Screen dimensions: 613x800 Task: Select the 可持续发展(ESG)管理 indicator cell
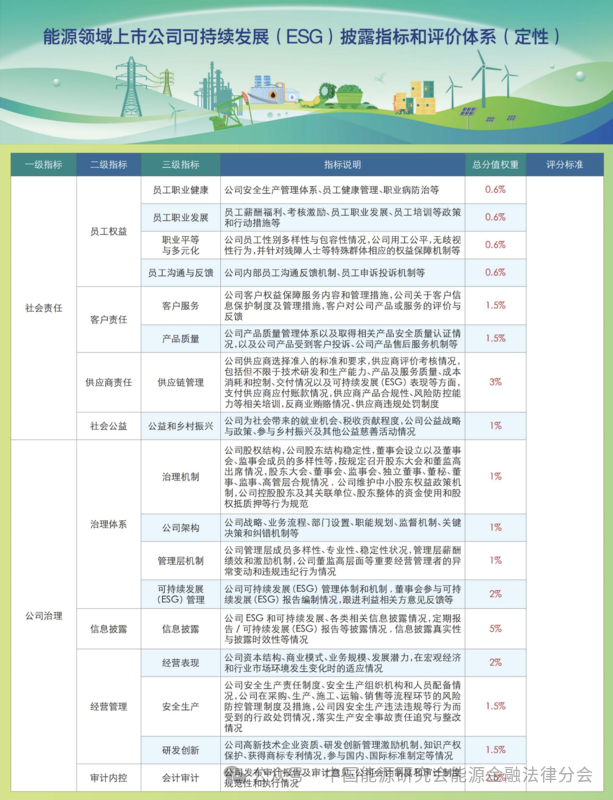[181, 594]
